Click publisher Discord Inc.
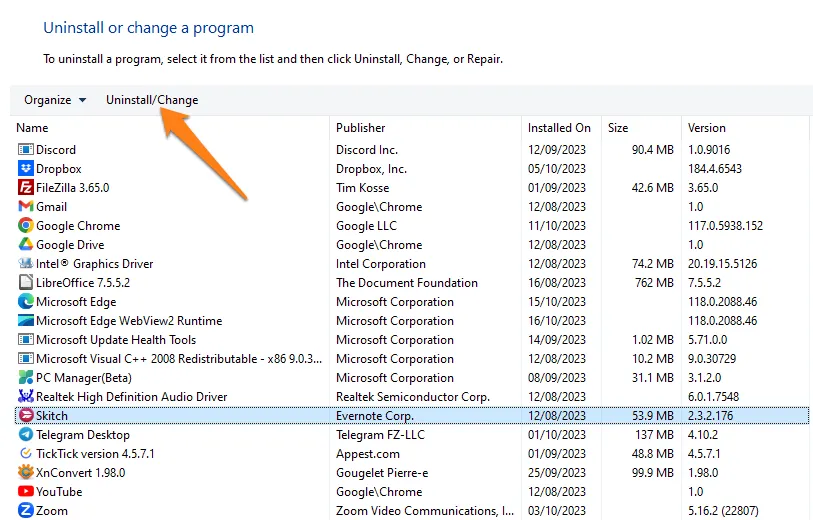 click(x=367, y=150)
